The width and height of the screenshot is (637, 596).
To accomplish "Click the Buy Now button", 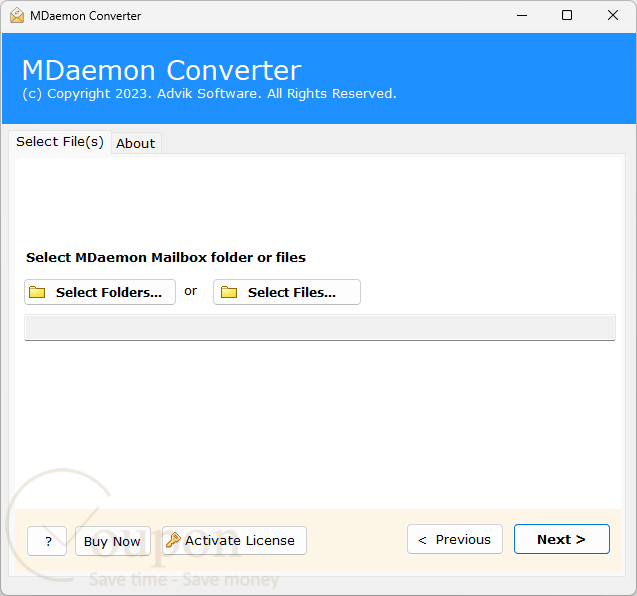I will pos(113,541).
